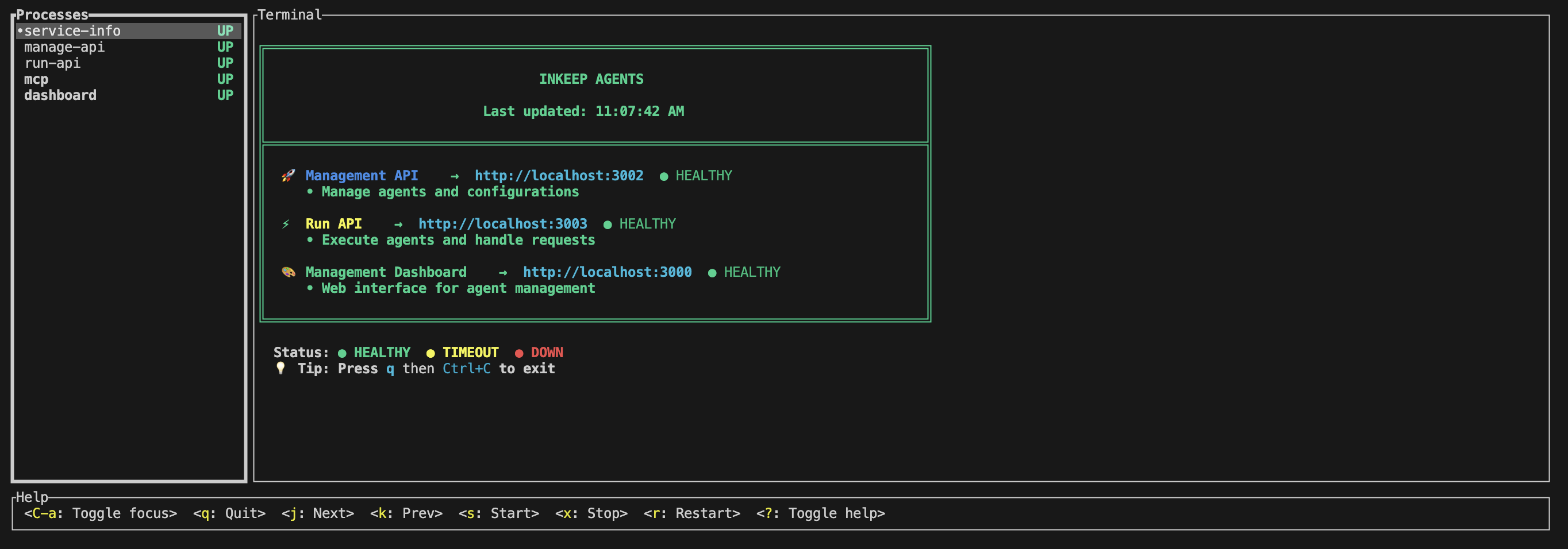The height and width of the screenshot is (549, 1568).
Task: Click the rocket icon beside Management API
Action: 288,175
